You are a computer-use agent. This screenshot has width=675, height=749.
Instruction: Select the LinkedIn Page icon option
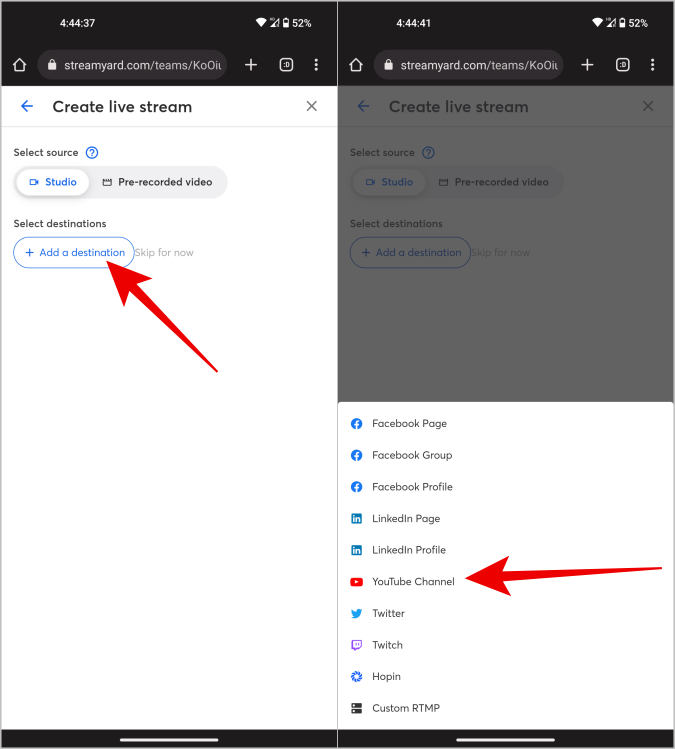point(356,518)
